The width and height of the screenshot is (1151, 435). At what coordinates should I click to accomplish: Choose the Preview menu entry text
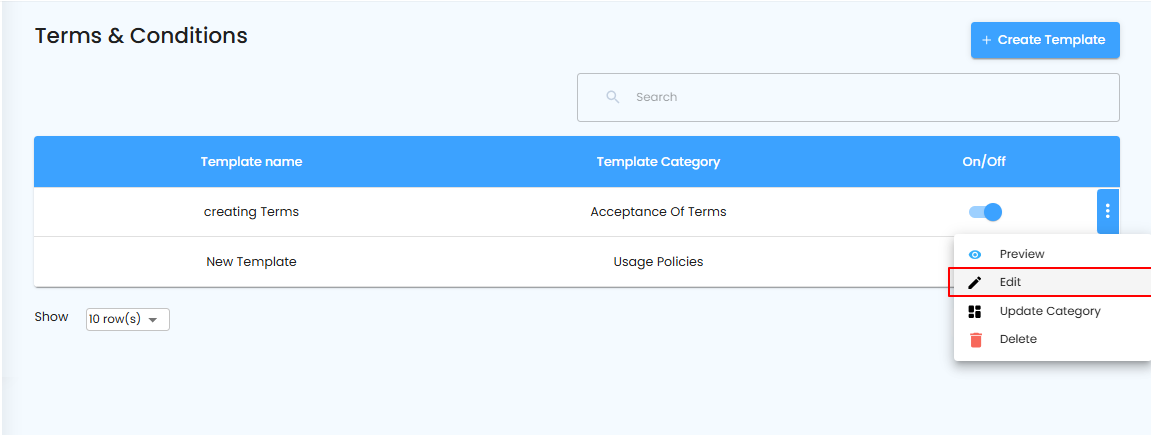(x=1021, y=254)
